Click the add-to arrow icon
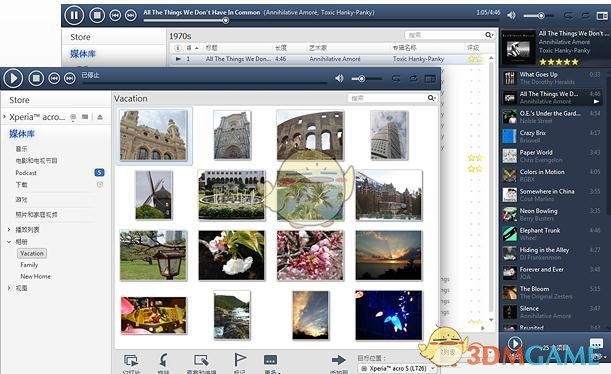Viewport: 611px width, 374px height. 339,360
